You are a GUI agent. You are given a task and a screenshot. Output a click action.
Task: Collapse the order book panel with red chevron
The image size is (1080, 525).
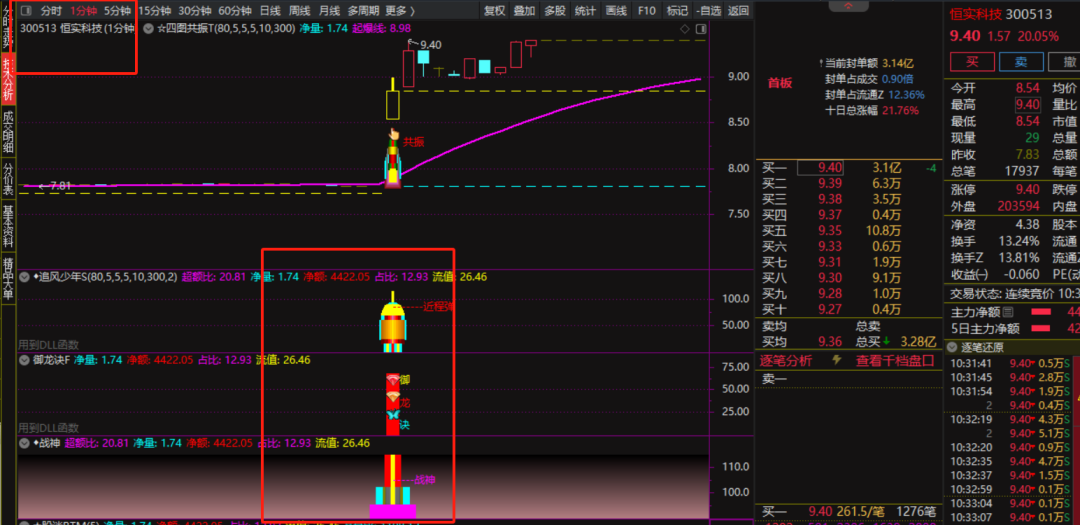point(848,6)
